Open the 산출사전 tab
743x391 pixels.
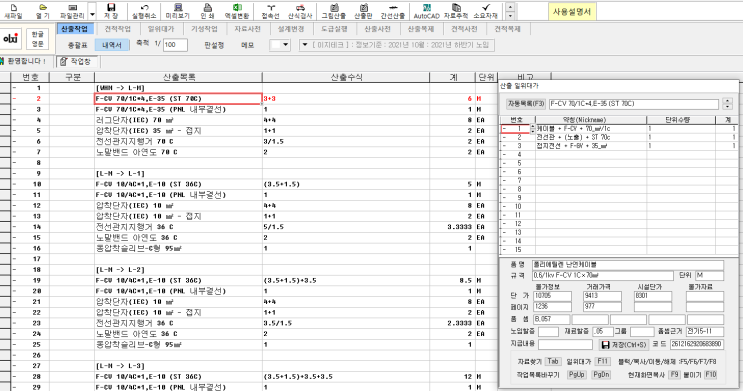pyautogui.click(x=377, y=29)
